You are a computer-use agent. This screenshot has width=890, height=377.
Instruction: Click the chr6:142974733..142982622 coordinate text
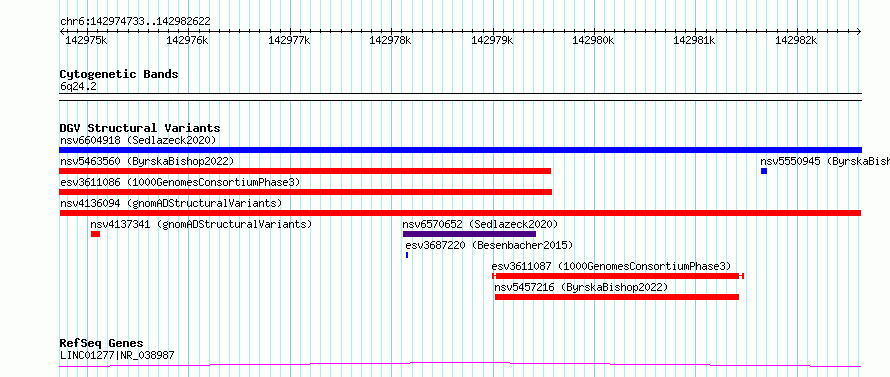[x=135, y=21]
